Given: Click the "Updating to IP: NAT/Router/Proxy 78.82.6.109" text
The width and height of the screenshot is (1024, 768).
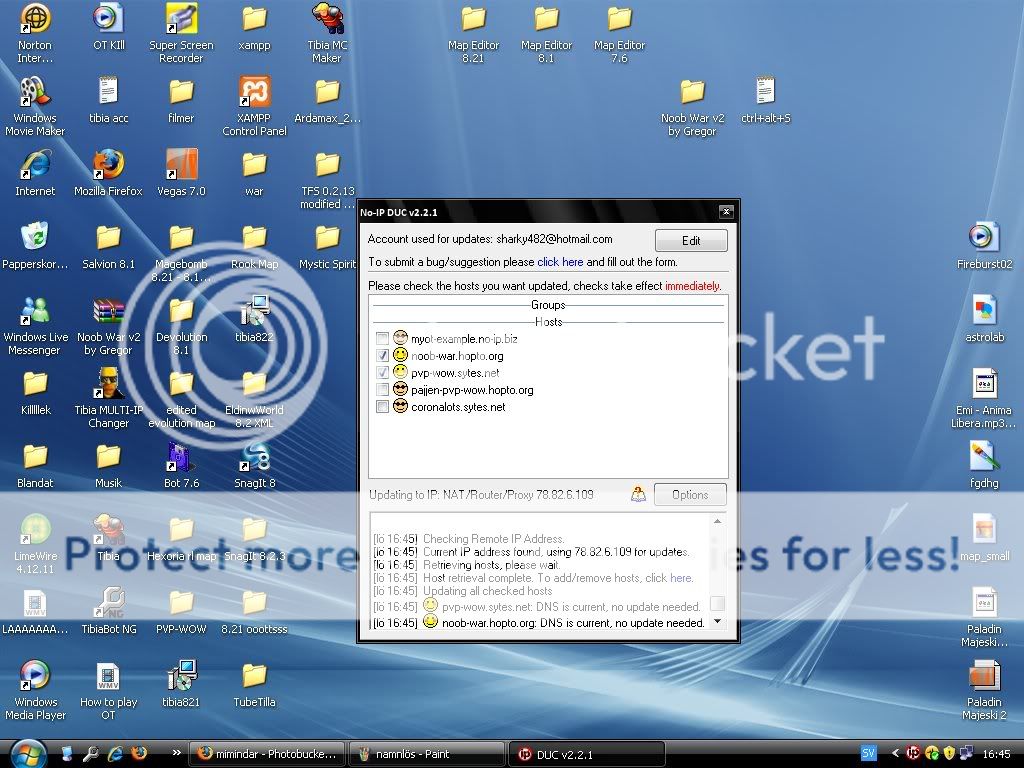Looking at the screenshot, I should coord(481,494).
